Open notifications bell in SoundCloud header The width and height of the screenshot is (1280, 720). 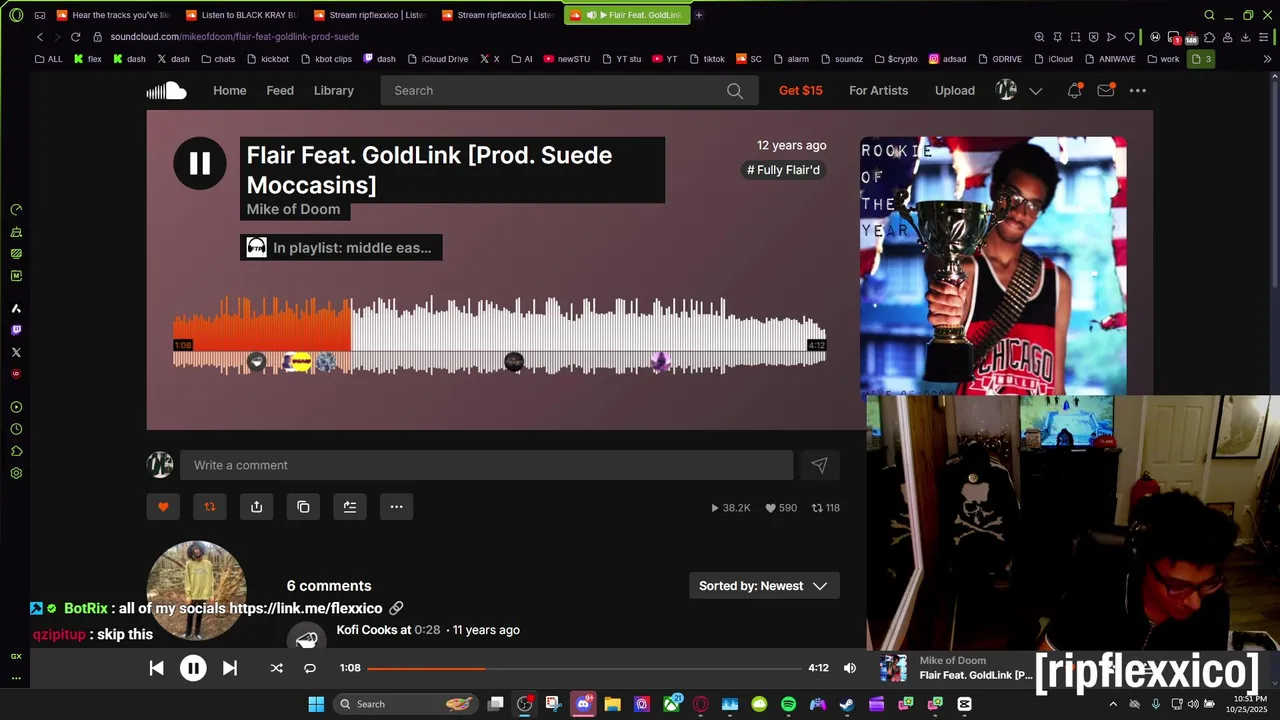[1074, 91]
